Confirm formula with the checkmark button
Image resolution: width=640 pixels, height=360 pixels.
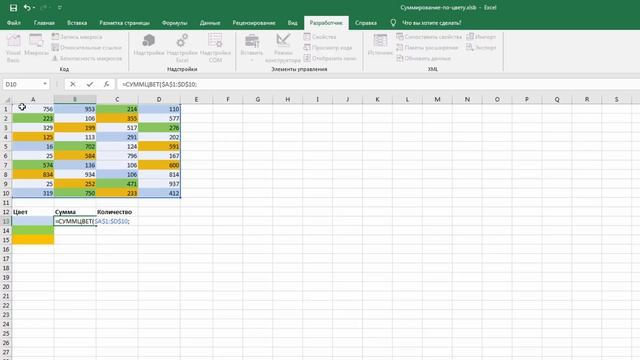[x=90, y=84]
